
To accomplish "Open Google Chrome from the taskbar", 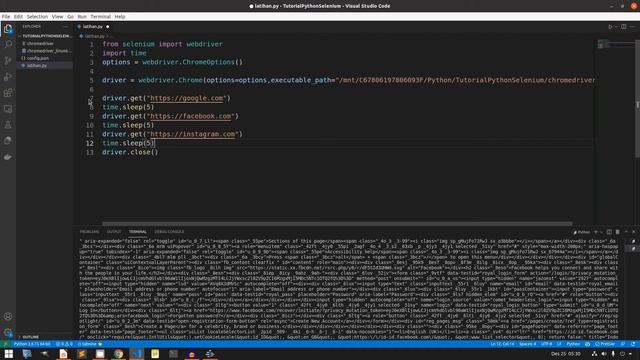I will 118,354.
